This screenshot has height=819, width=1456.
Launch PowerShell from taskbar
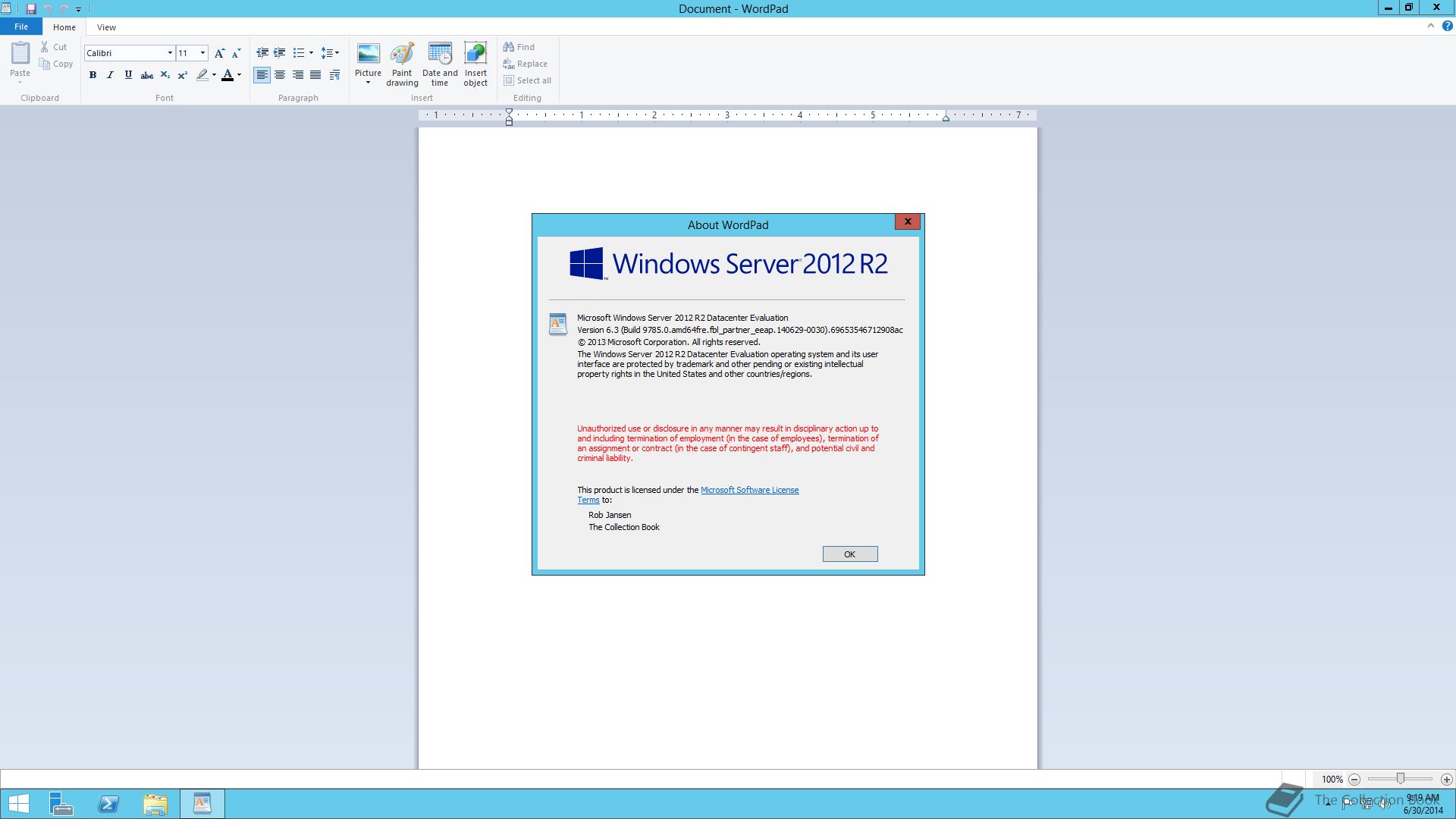pyautogui.click(x=108, y=804)
